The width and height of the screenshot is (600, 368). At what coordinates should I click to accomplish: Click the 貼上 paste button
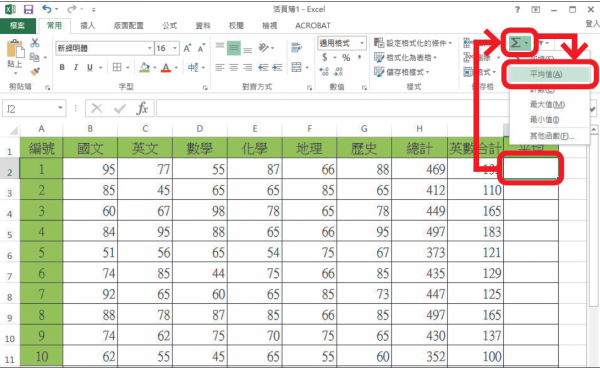[x=15, y=56]
